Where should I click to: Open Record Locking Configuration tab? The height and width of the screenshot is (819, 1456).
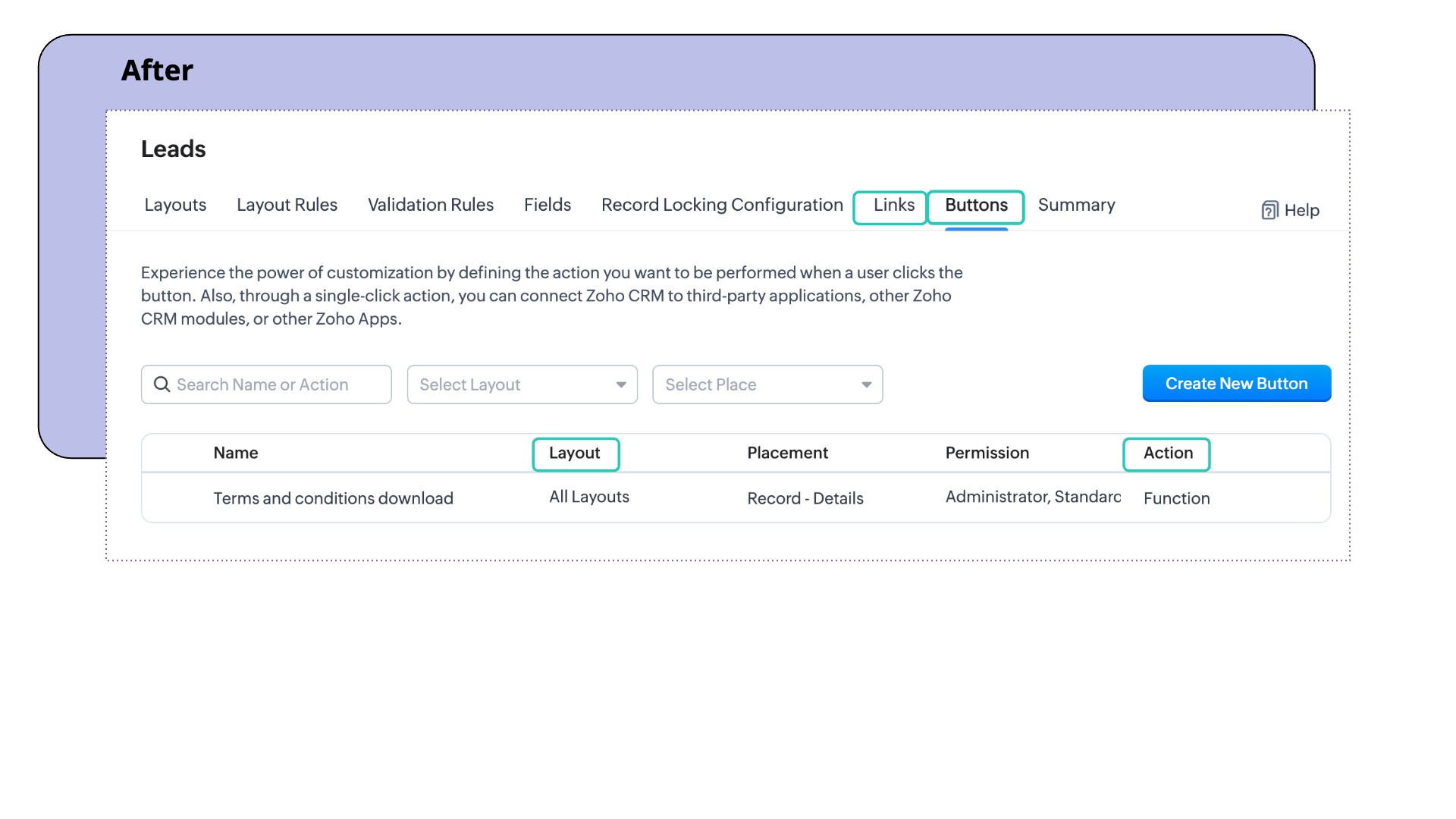pos(721,205)
